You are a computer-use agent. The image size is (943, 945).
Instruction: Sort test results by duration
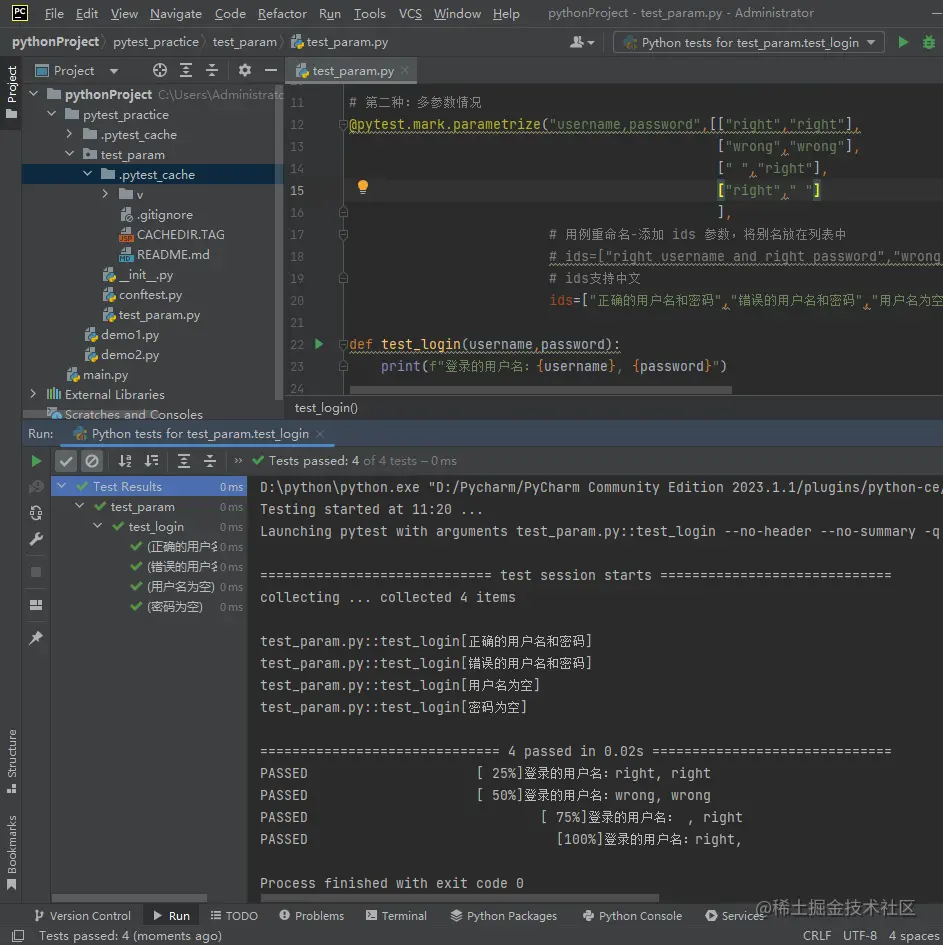[151, 461]
